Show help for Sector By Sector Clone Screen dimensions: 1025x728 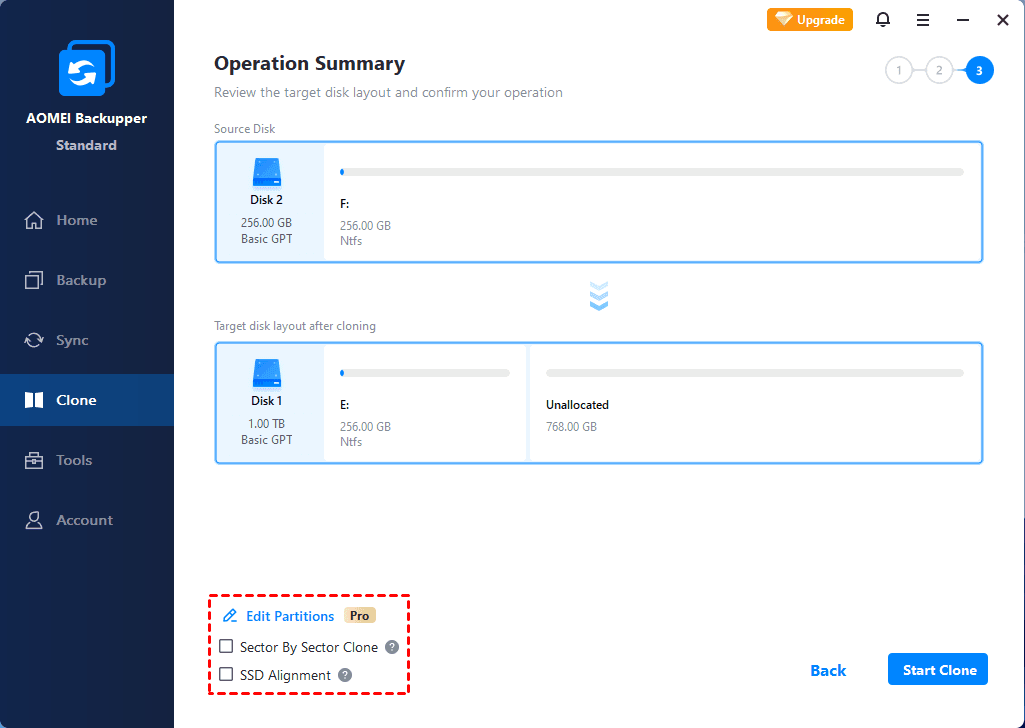[x=392, y=647]
